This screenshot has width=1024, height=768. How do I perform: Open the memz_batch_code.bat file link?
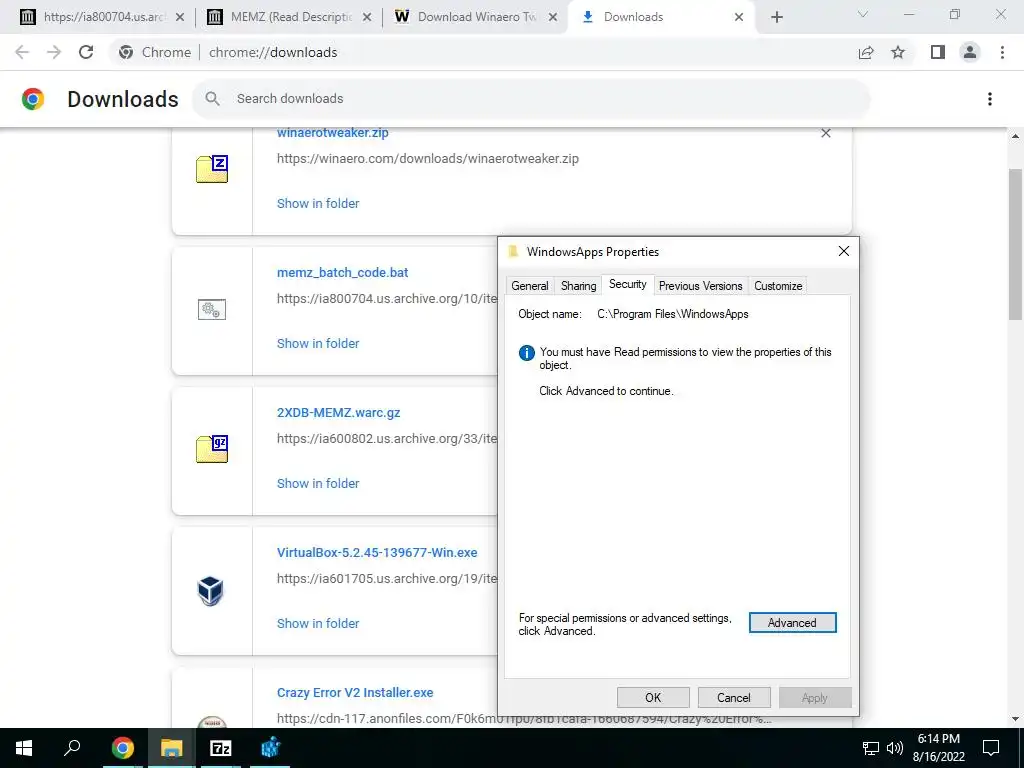342,273
